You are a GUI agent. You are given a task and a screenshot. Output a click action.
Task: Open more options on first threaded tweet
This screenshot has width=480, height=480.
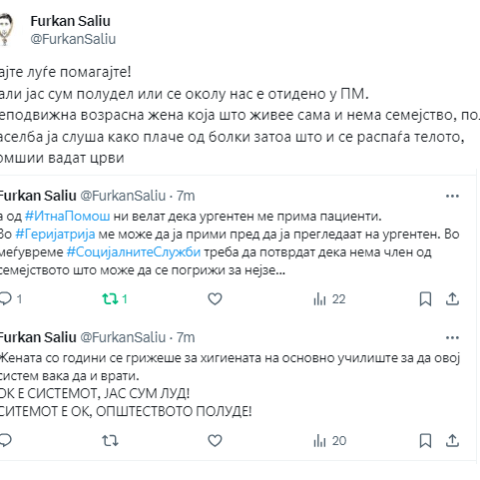452,196
